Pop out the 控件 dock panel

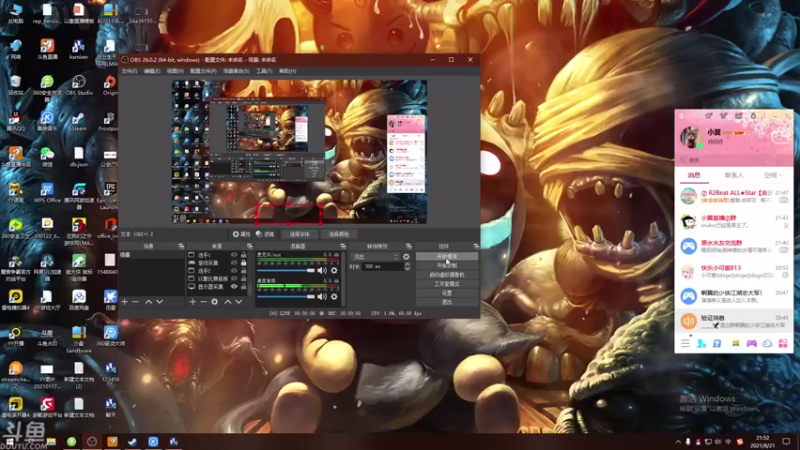point(476,246)
